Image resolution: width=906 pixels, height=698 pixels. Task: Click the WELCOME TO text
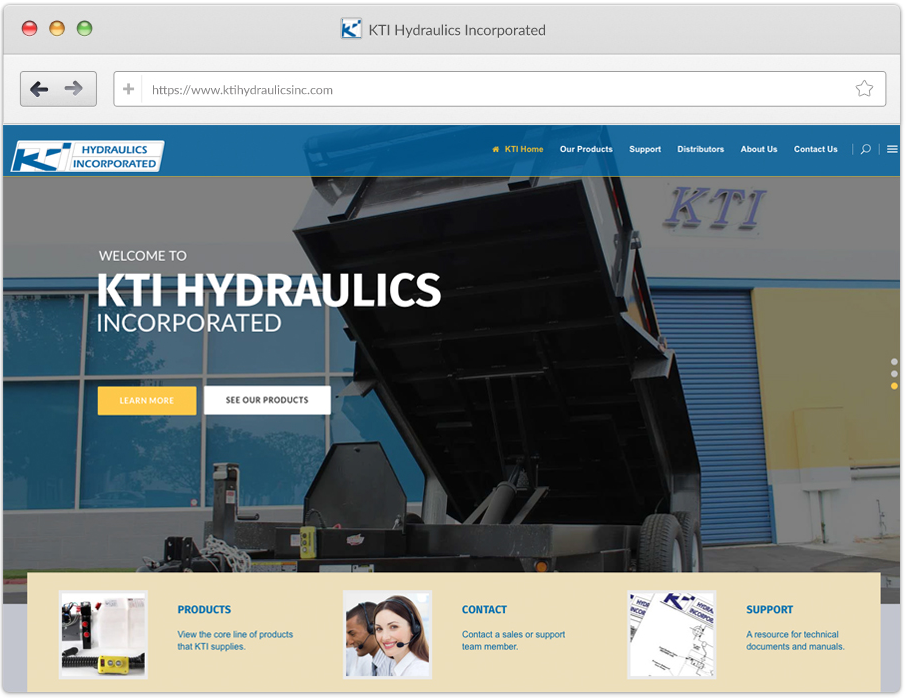point(143,255)
